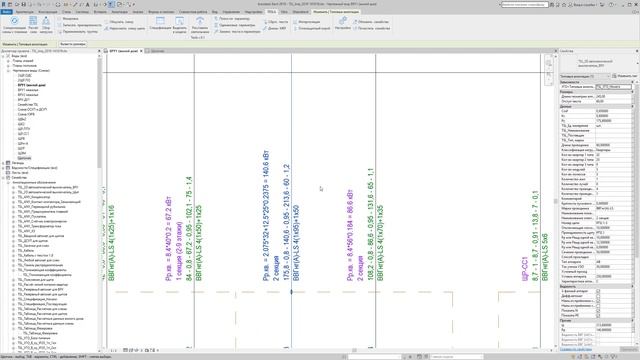Click the Длина проводника value field

coord(614,145)
